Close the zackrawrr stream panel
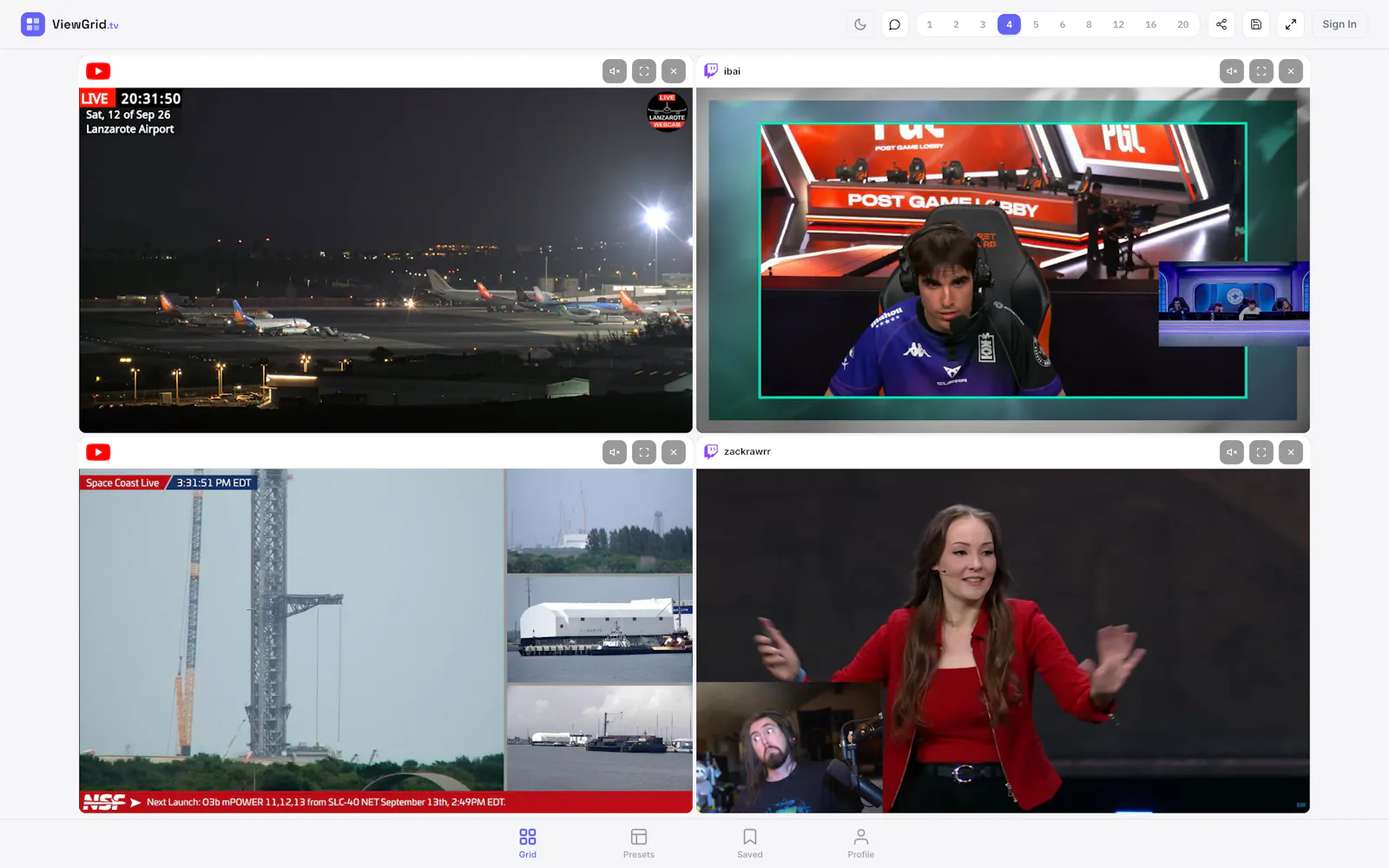 coord(1291,452)
